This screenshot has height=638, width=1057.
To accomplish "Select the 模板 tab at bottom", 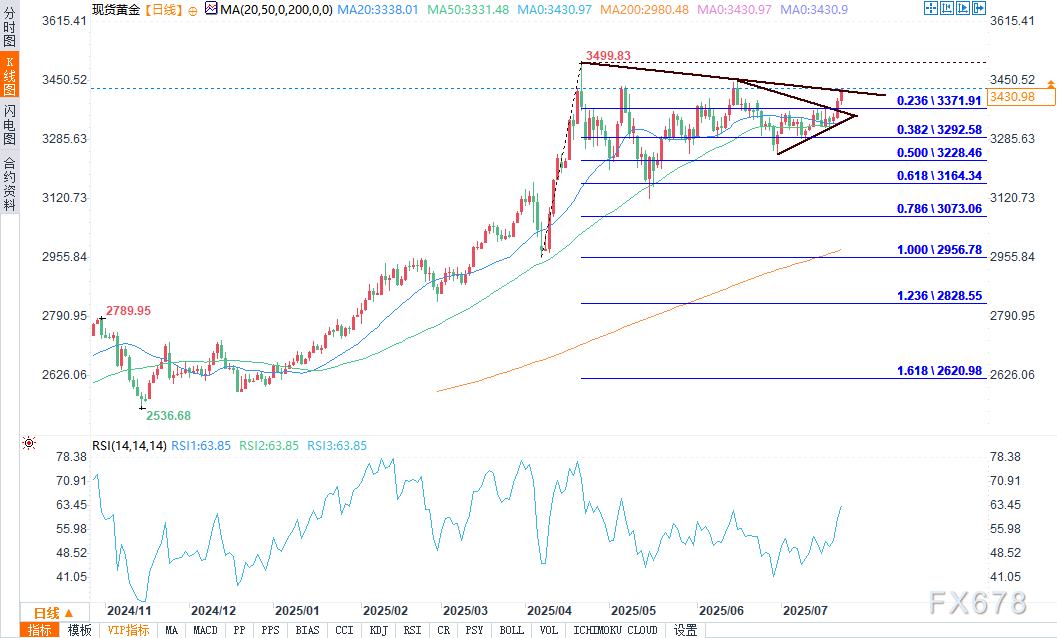I will tap(79, 630).
